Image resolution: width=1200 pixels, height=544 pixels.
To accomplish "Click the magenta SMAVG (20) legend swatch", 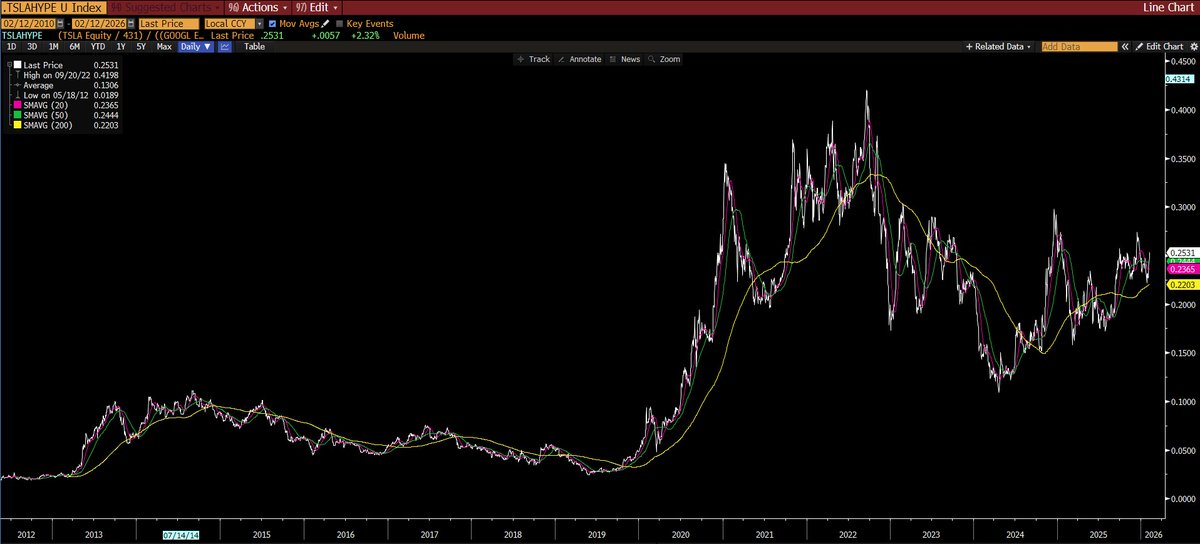I will tap(17, 105).
